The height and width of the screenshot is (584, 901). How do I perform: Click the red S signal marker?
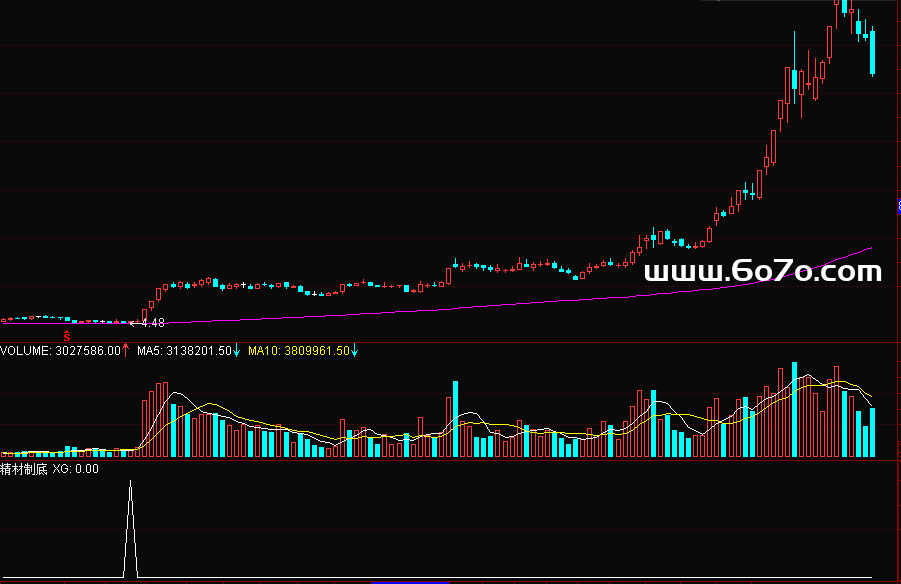click(x=67, y=335)
